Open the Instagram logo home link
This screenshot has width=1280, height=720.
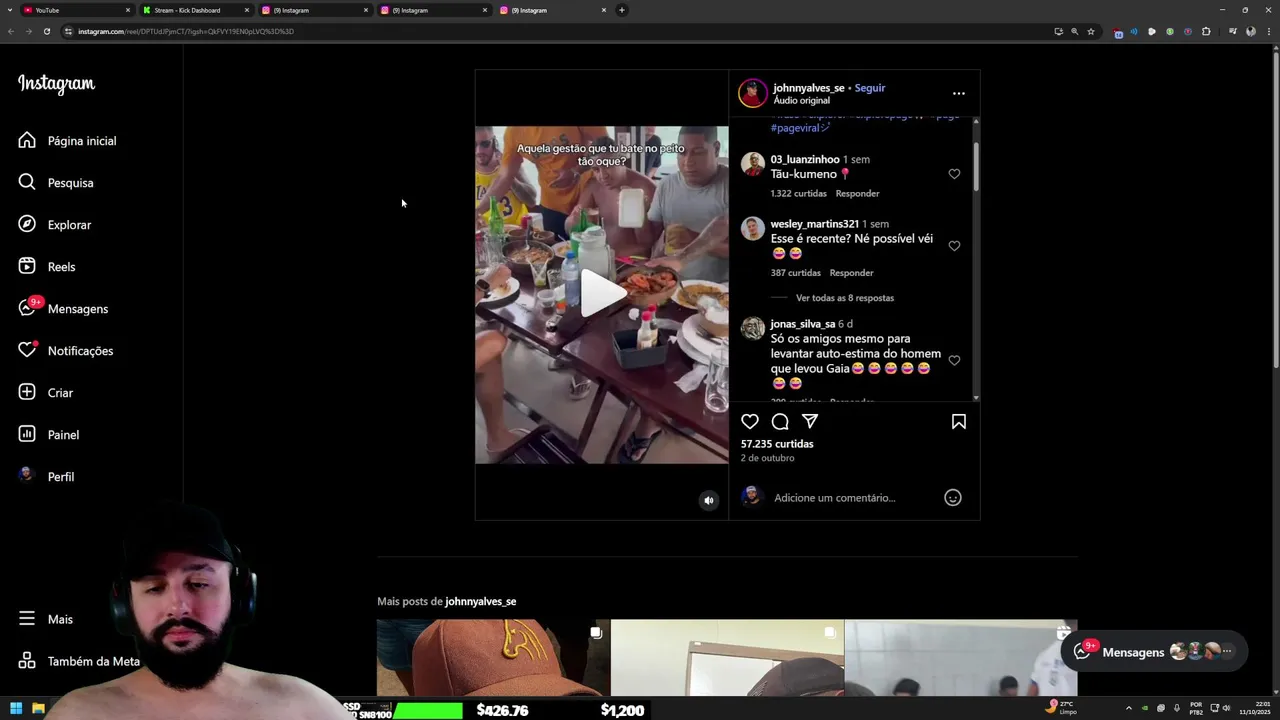tap(56, 84)
